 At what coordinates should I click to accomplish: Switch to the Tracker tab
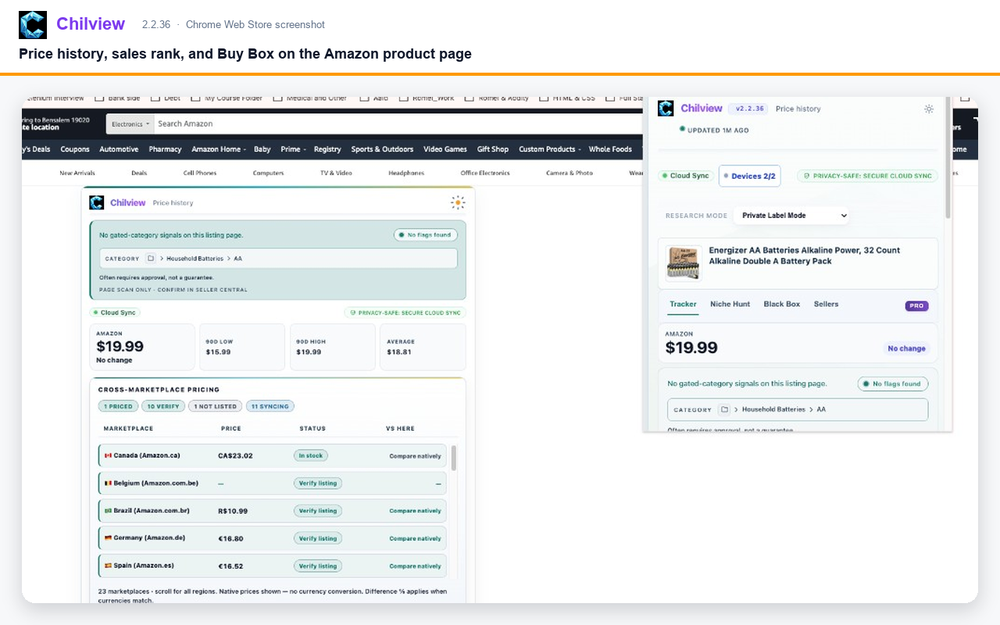click(x=683, y=304)
